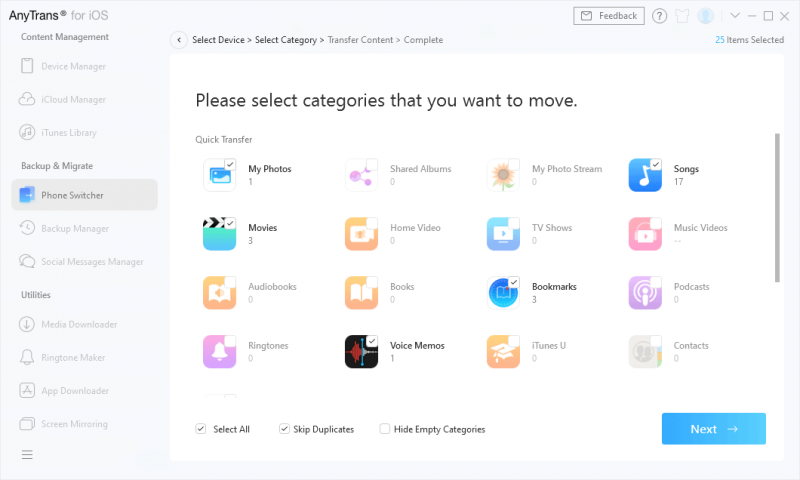Click the Transfer Content breadcrumb

360,40
